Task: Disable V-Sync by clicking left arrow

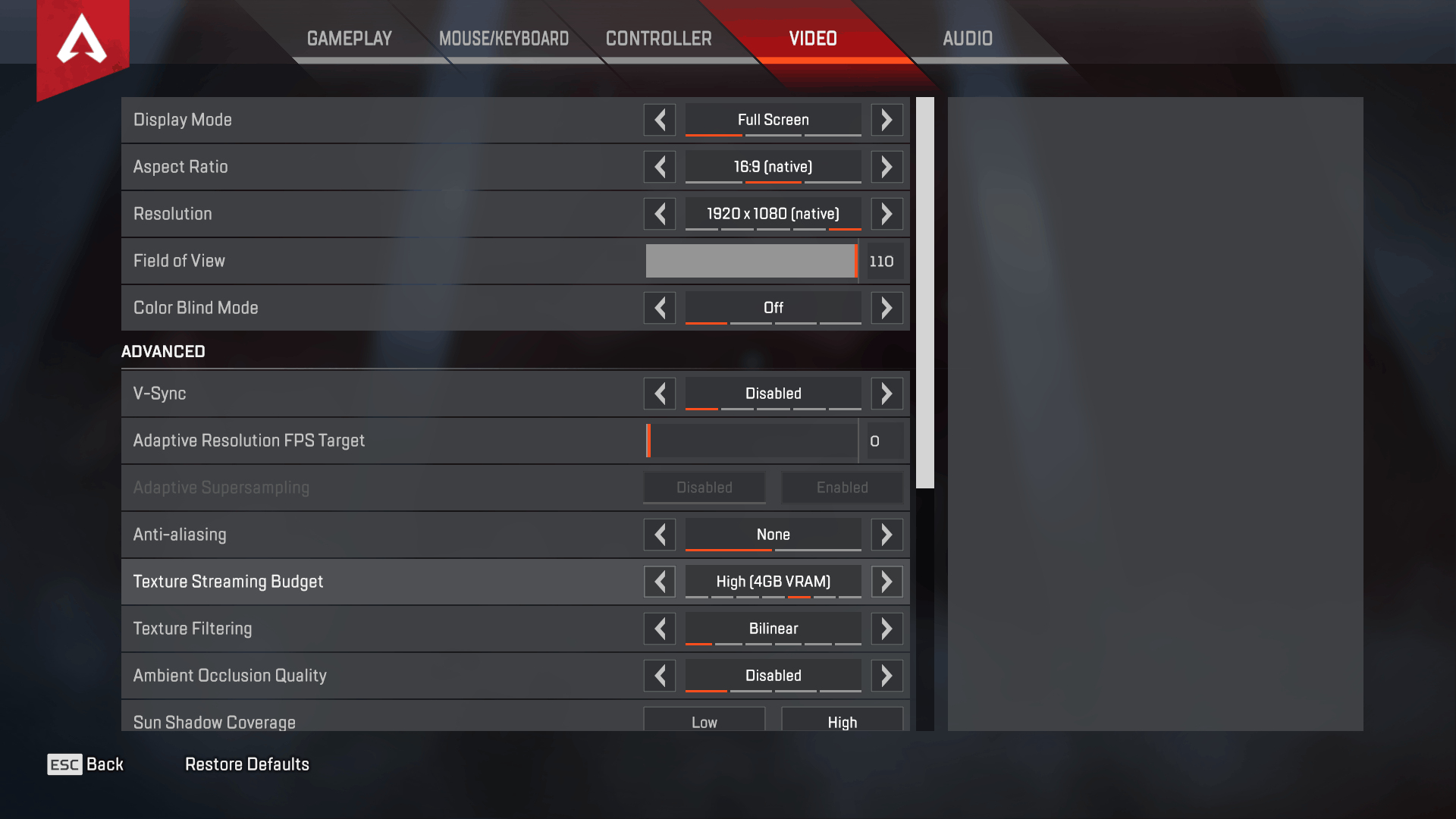Action: tap(660, 393)
